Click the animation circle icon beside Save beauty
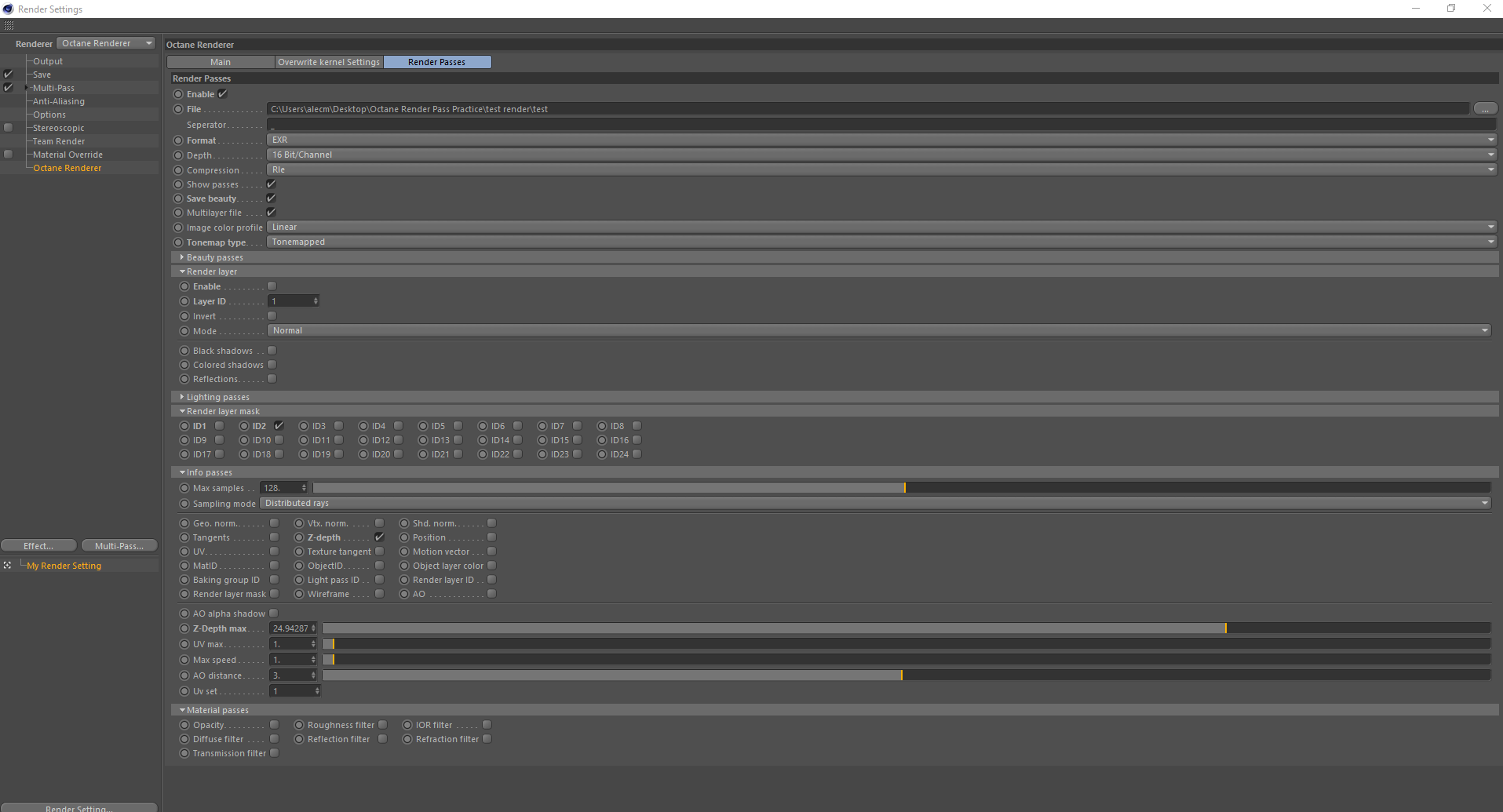Screen dimensions: 1503x812 click(178, 198)
